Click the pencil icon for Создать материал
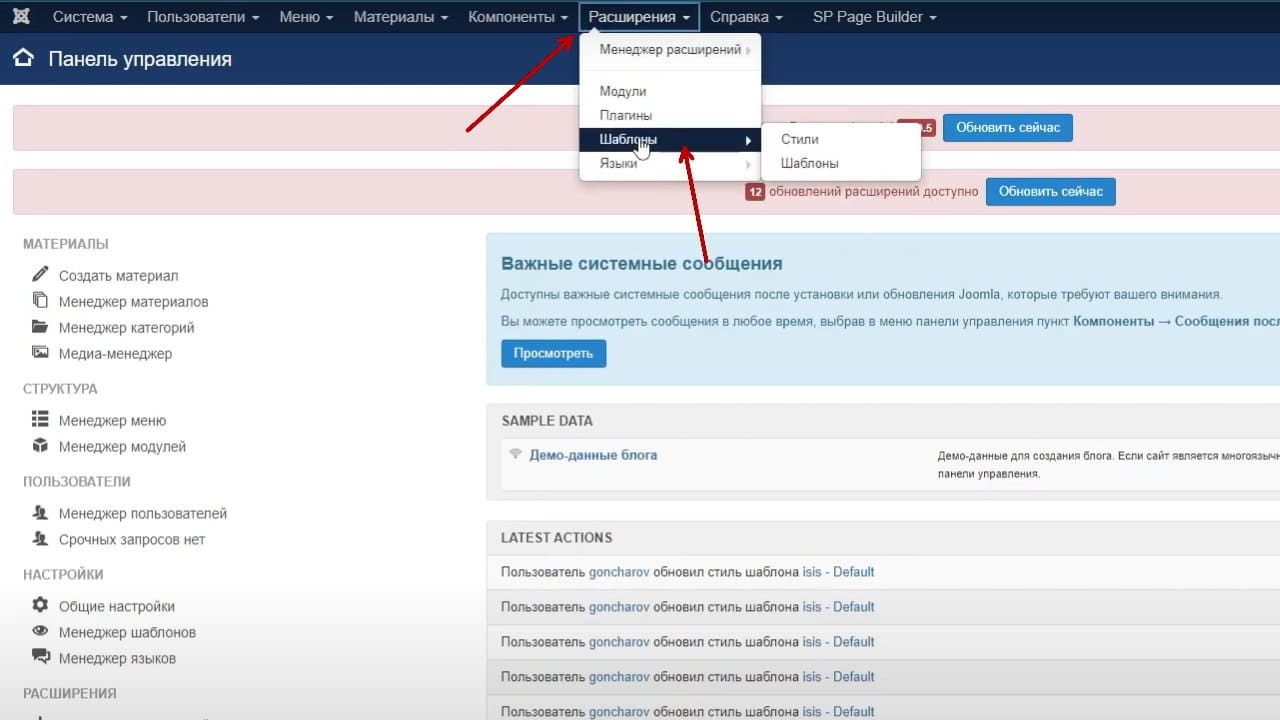This screenshot has width=1280, height=720. coord(40,274)
